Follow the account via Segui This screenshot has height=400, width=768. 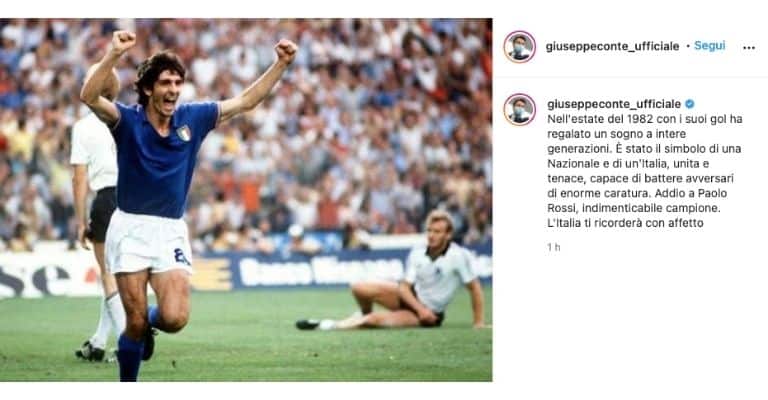709,46
